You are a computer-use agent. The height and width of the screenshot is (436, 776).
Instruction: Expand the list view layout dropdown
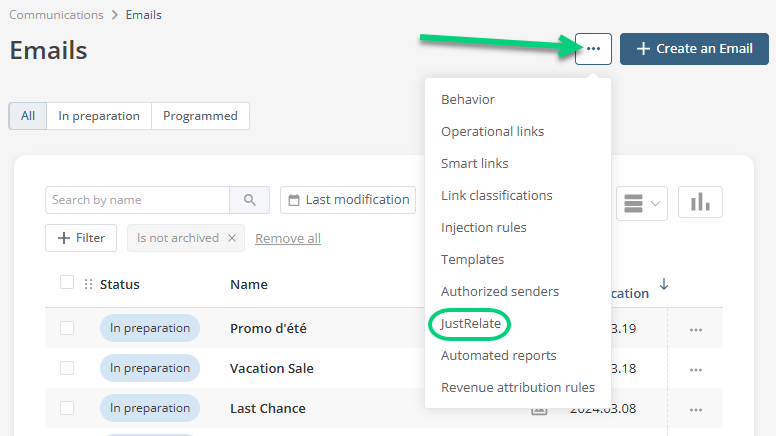pos(642,203)
